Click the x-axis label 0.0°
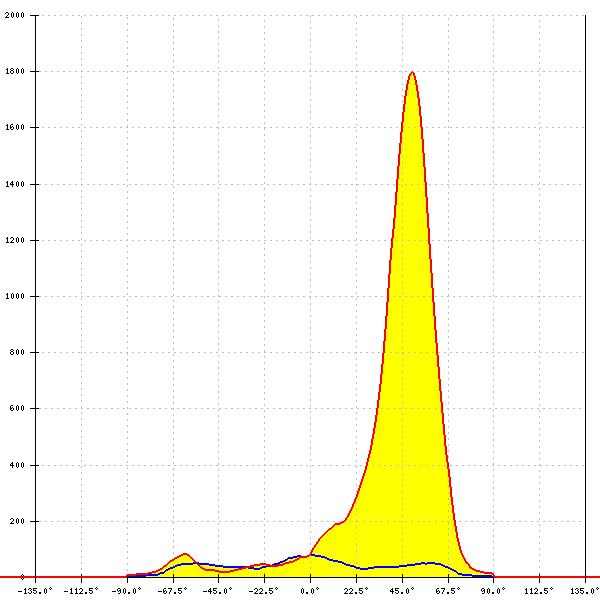 310,591
